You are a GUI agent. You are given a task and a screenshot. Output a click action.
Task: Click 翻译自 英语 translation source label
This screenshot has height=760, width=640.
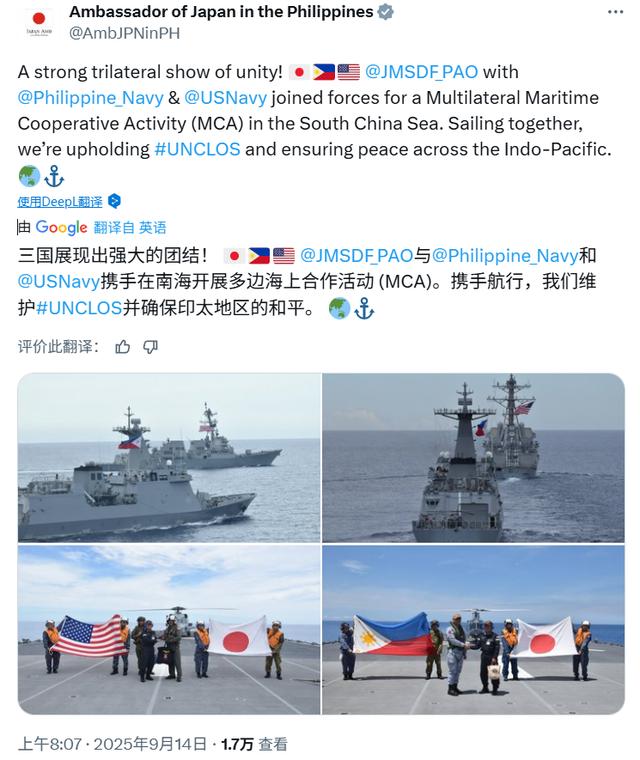coord(130,227)
